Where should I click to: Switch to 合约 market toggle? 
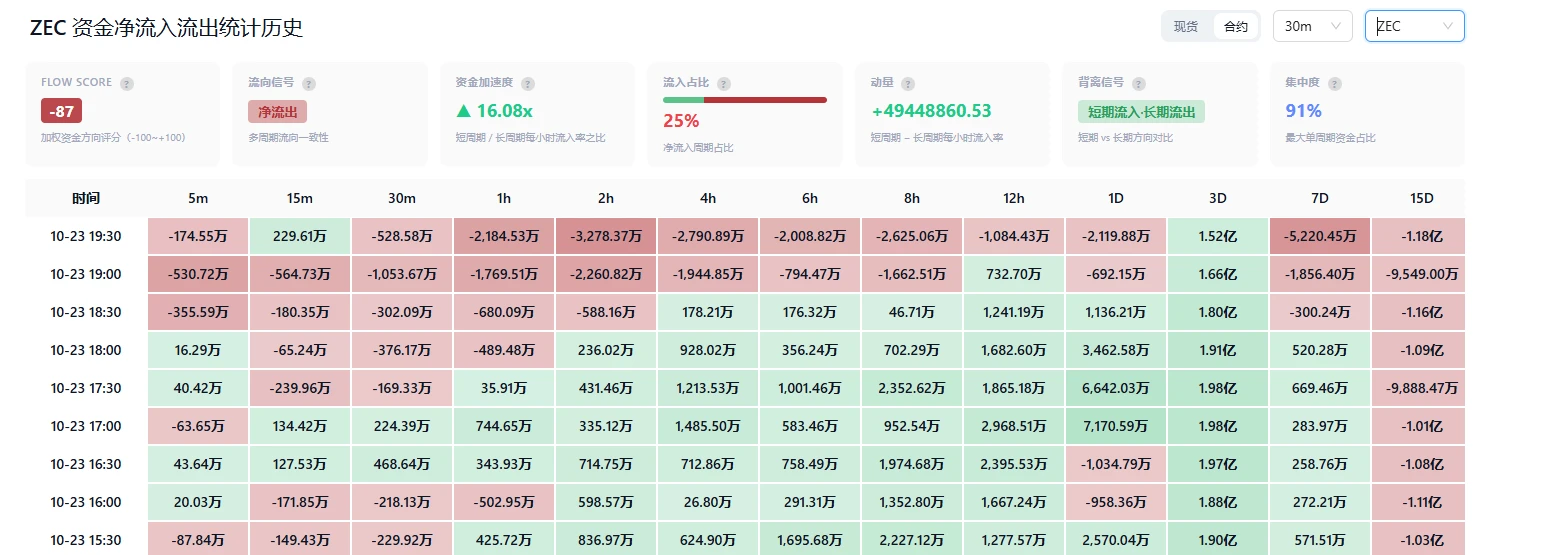click(1236, 27)
